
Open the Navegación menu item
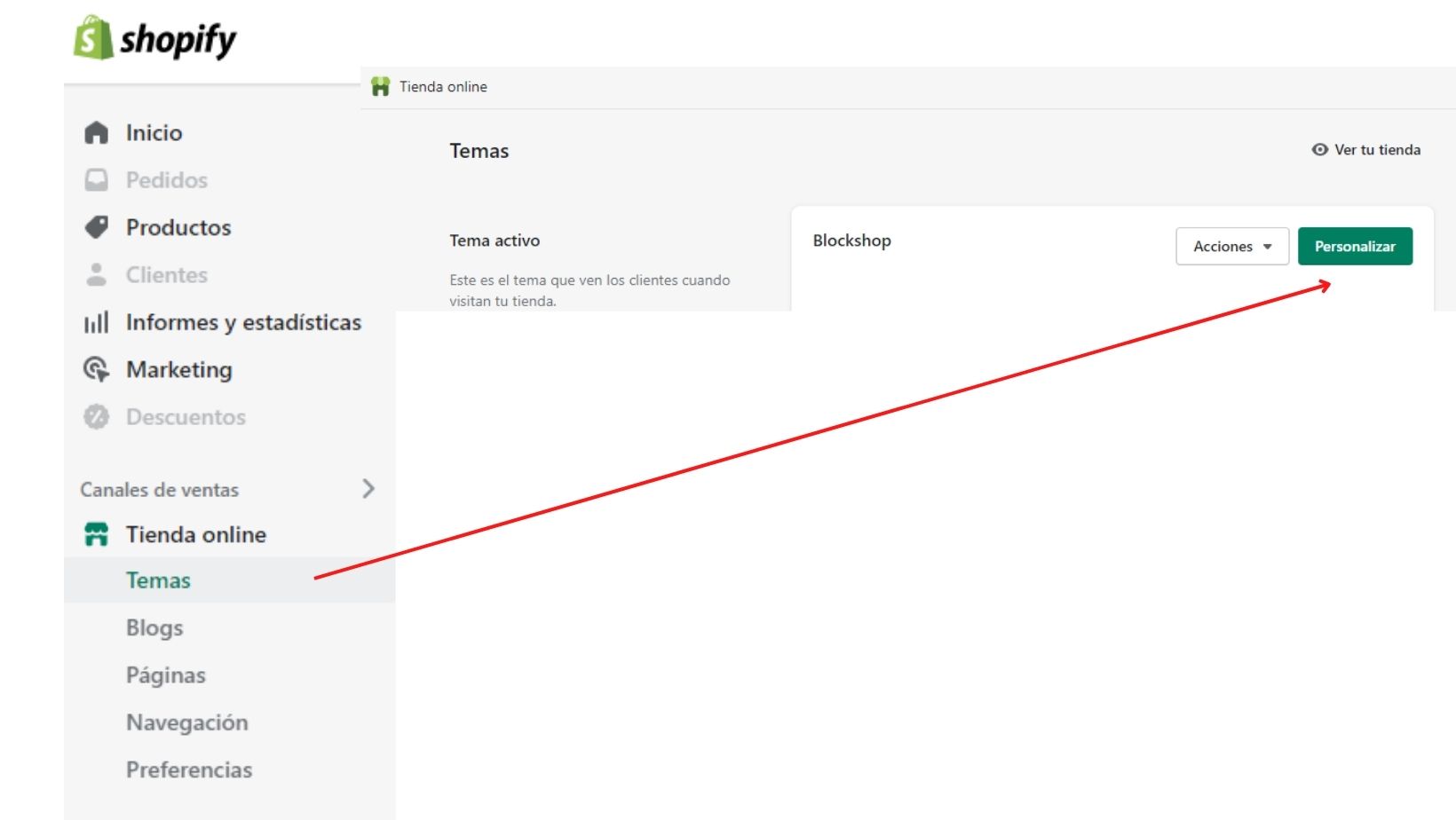pyautogui.click(x=186, y=722)
